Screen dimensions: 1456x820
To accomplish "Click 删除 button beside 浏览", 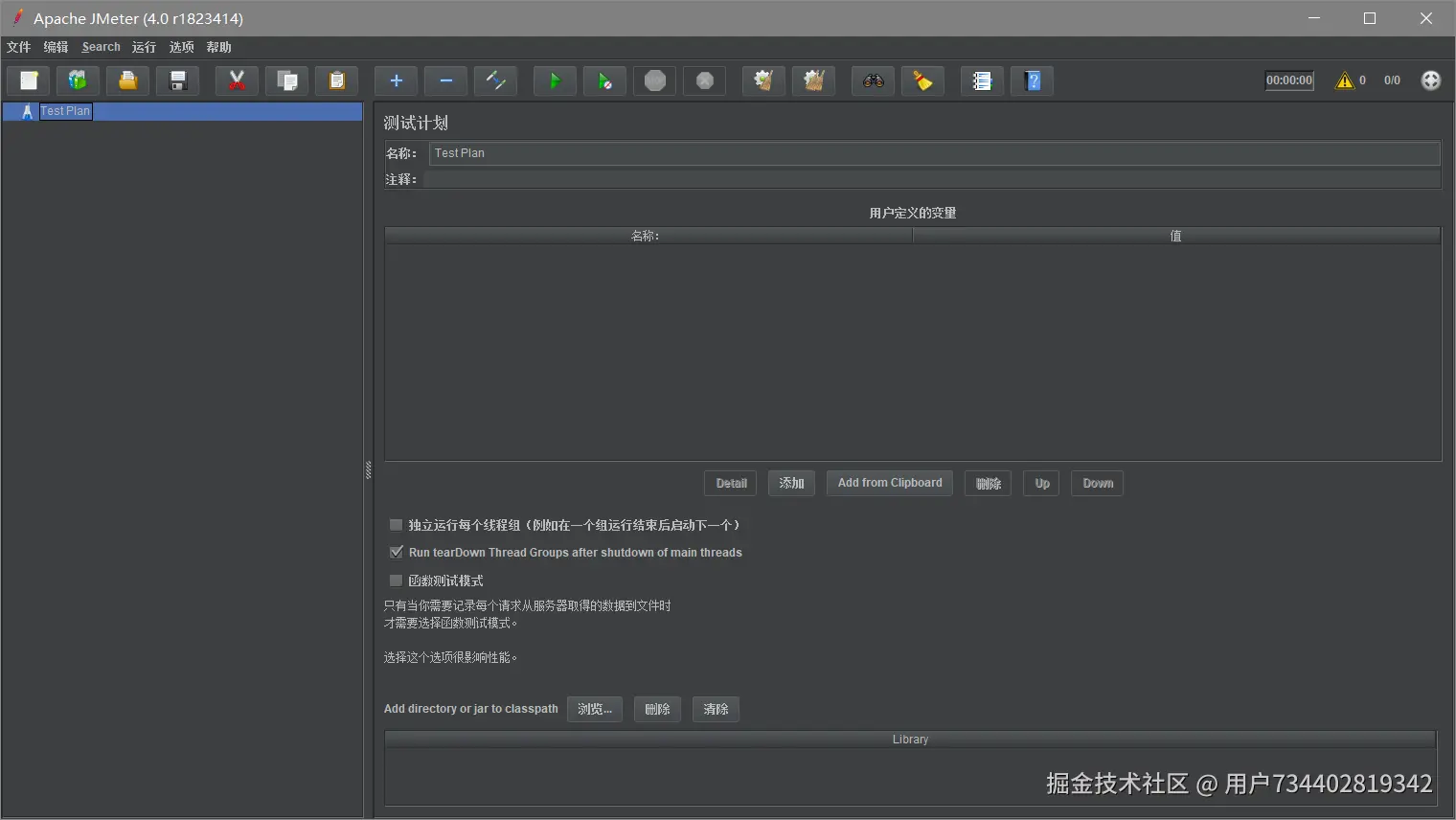I will point(657,709).
